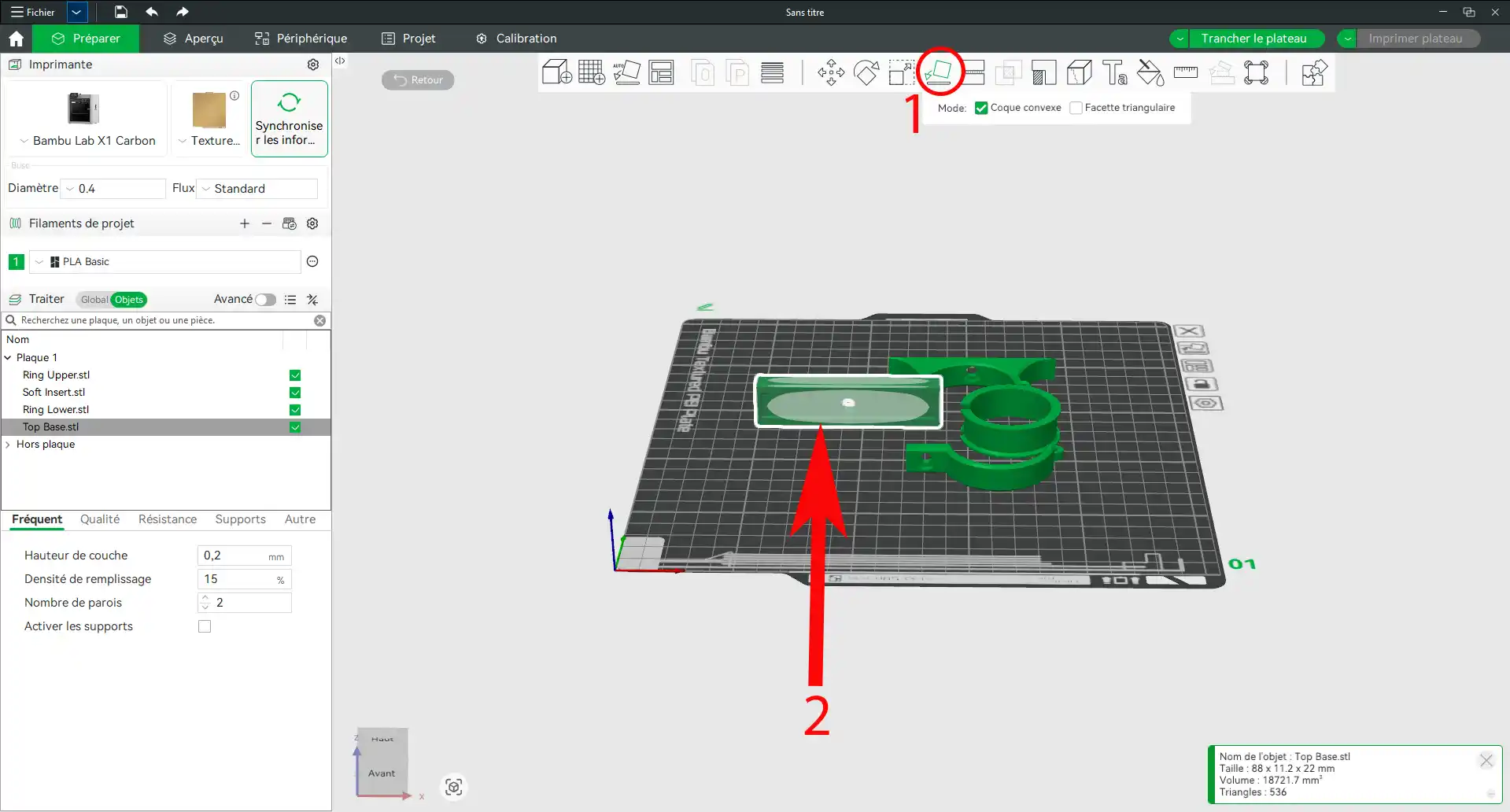The image size is (1510, 812).
Task: Open the Color painting bucket tool
Action: (1150, 73)
